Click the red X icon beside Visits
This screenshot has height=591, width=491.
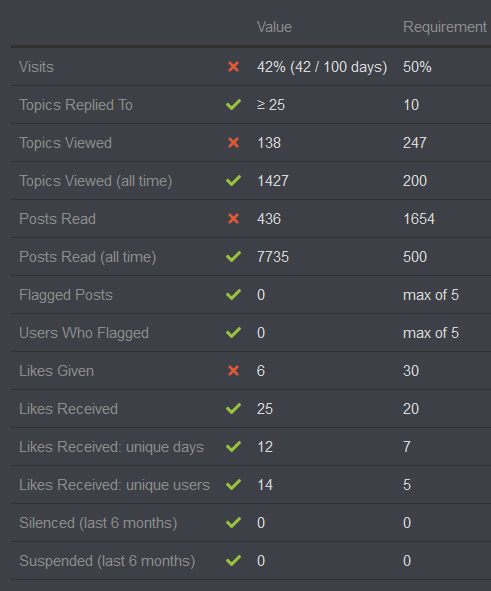point(233,67)
